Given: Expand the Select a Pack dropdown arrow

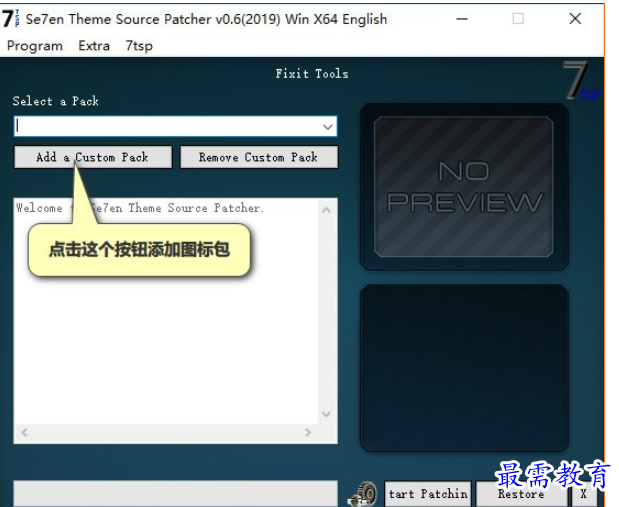Looking at the screenshot, I should click(328, 127).
